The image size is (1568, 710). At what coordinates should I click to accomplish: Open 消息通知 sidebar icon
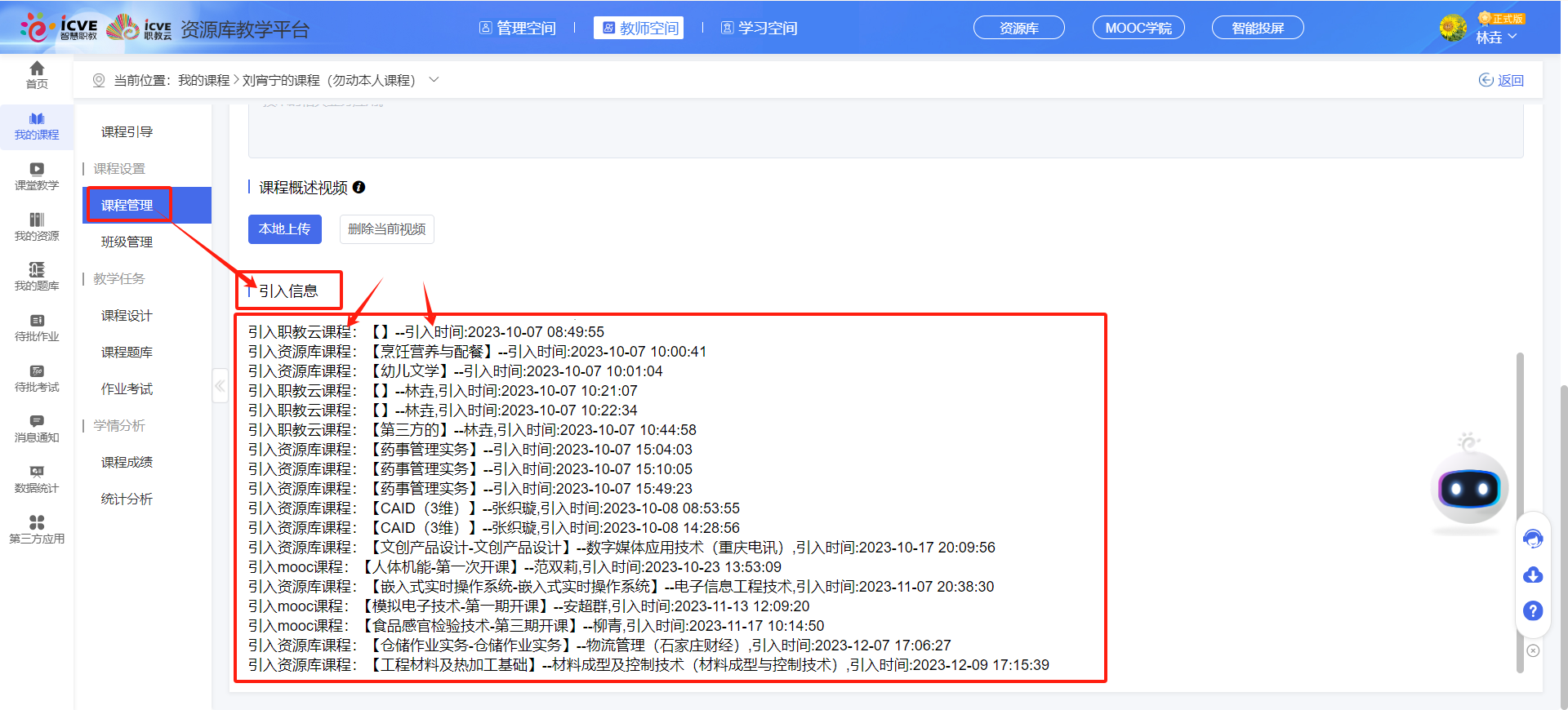pos(37,428)
